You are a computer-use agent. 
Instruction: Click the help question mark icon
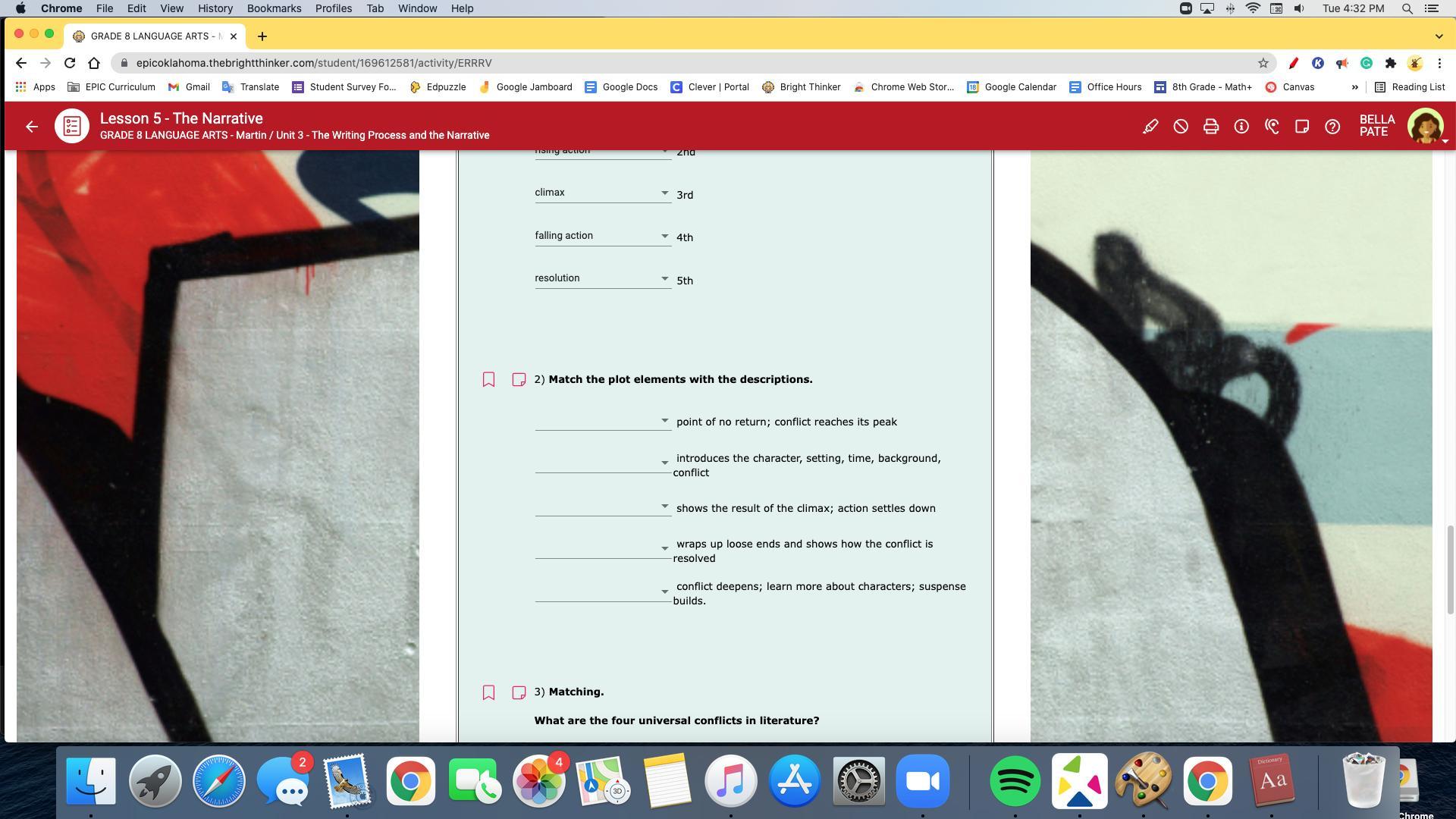[x=1332, y=127]
